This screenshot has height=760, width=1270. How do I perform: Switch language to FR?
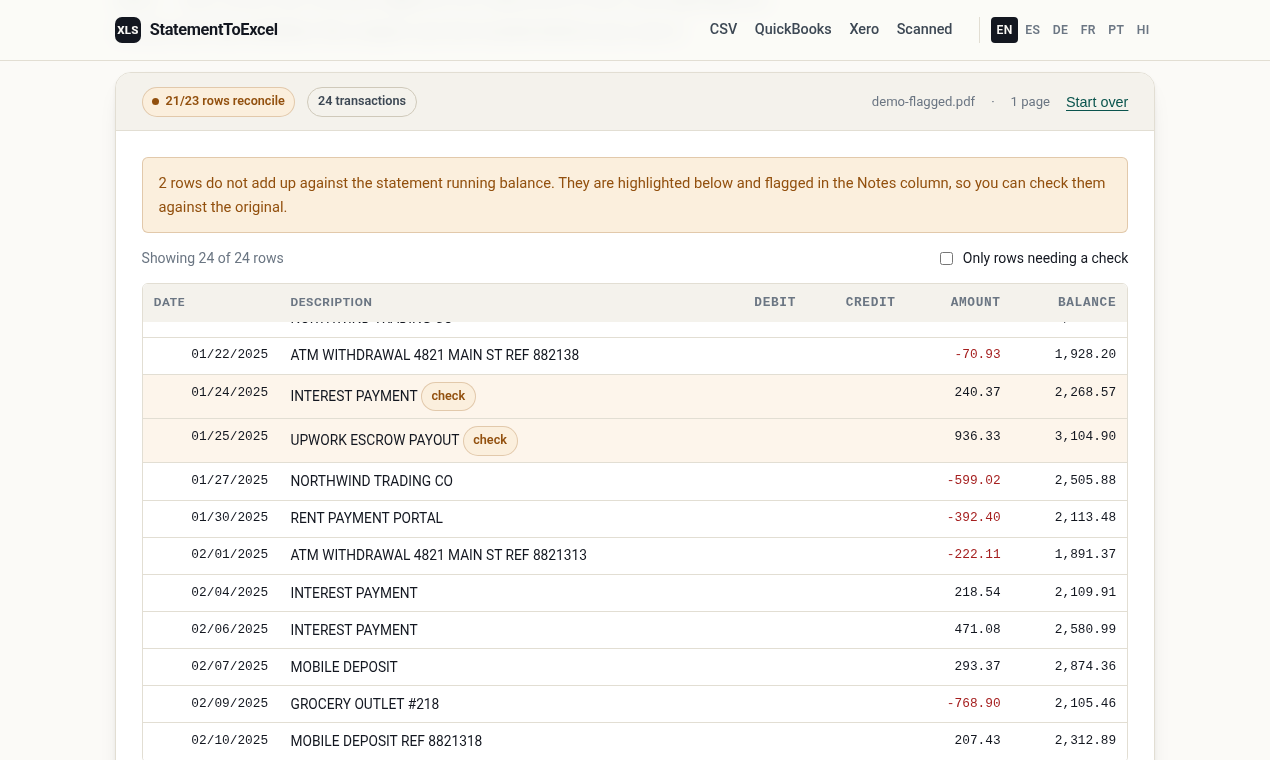pos(1088,30)
